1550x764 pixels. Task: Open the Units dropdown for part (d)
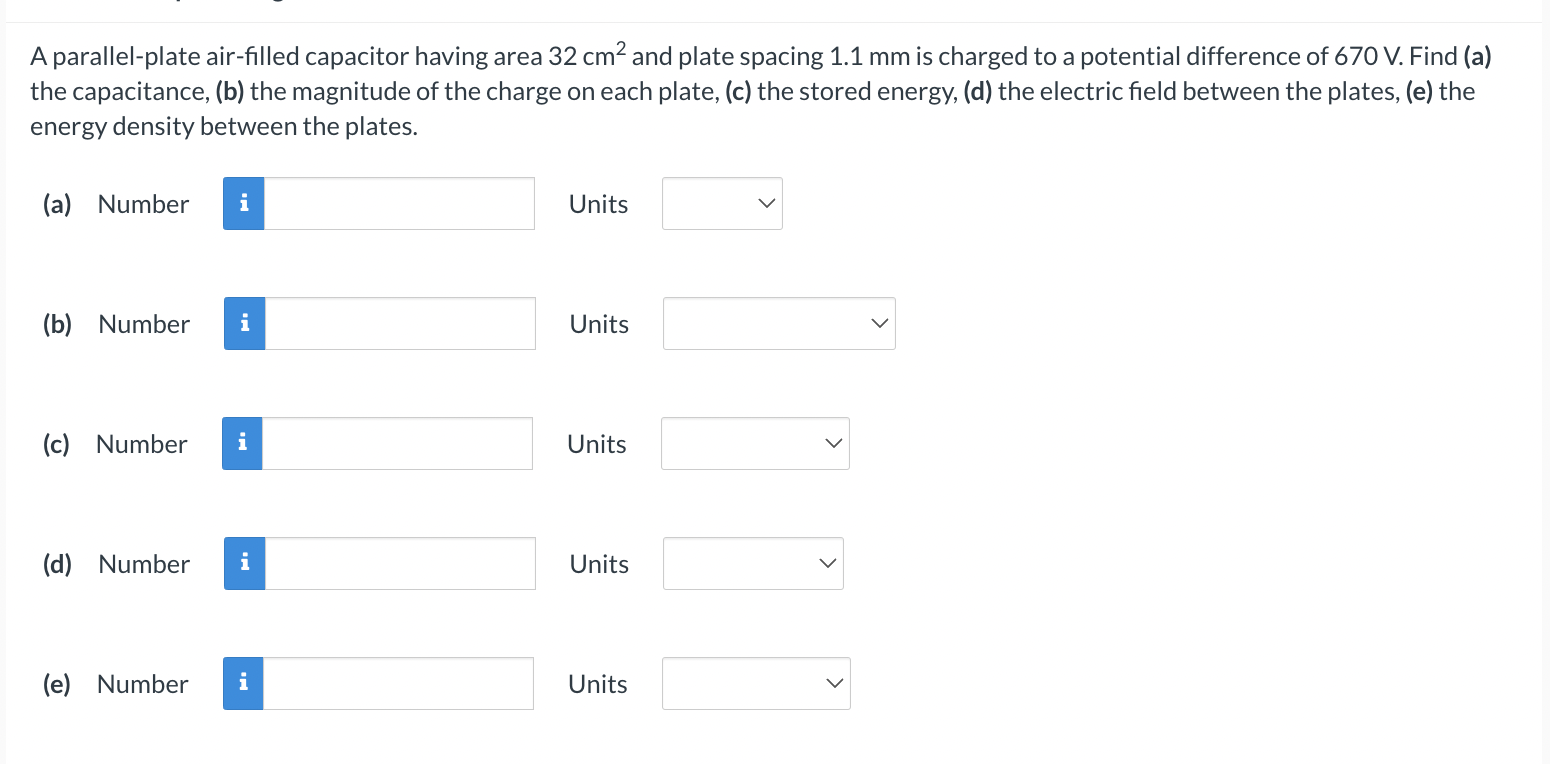753,564
